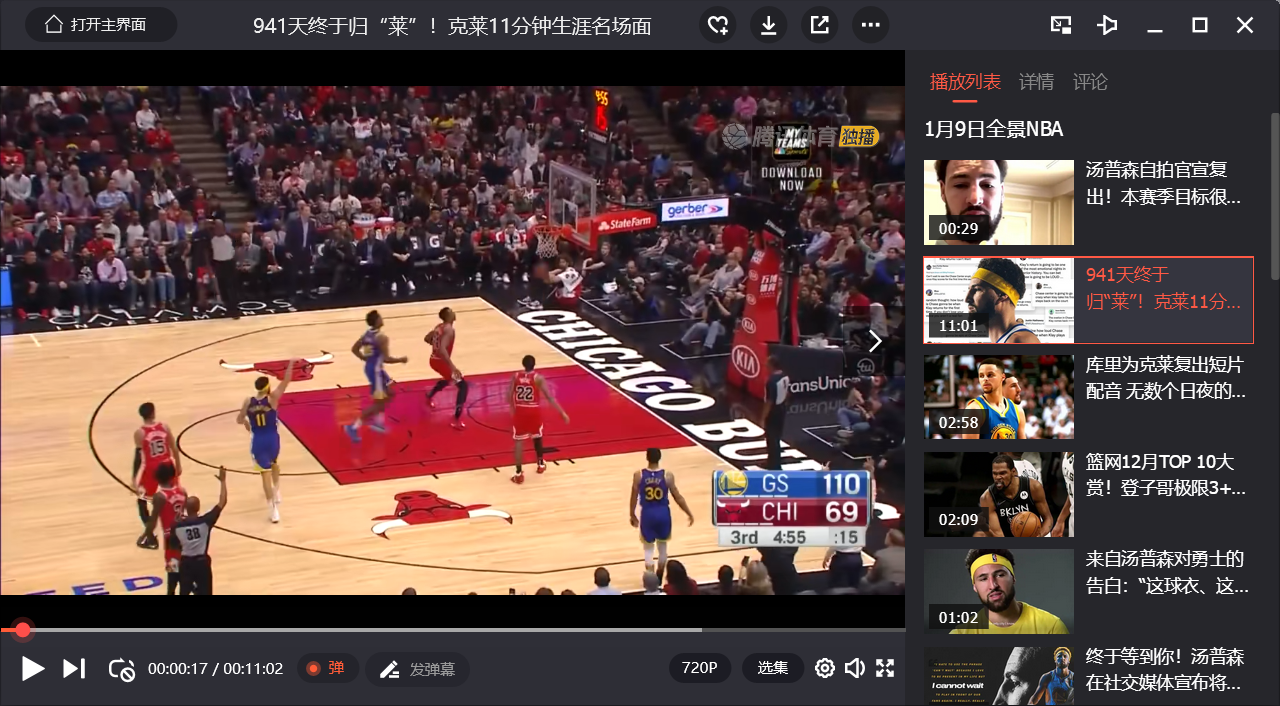The height and width of the screenshot is (706, 1280).
Task: Pin window on top icon
Action: click(x=1107, y=25)
